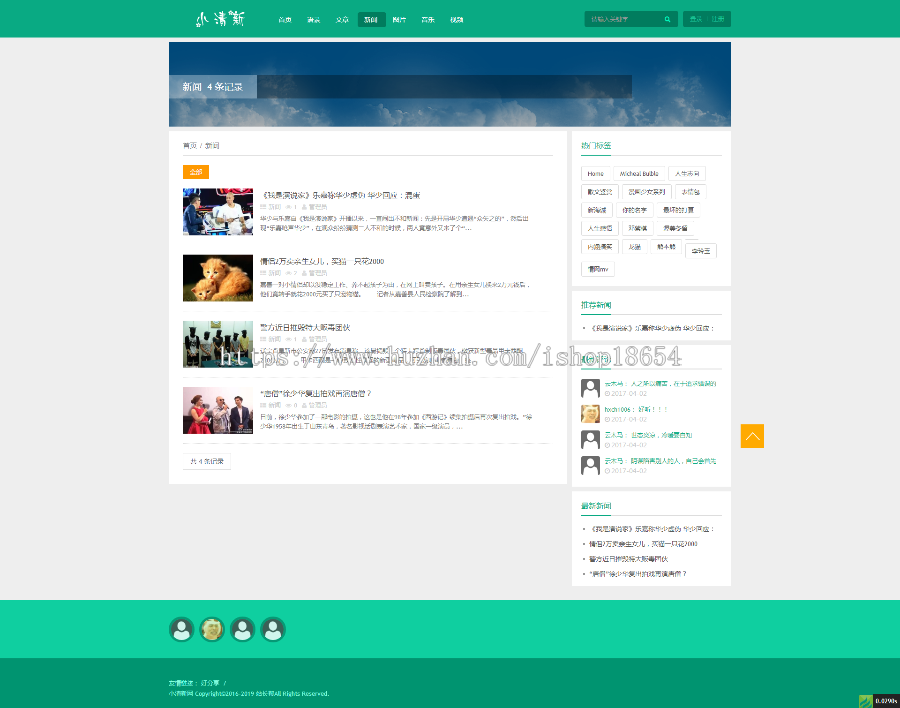900x708 pixels.
Task: Open the 音乐 navigation item
Action: tap(428, 20)
